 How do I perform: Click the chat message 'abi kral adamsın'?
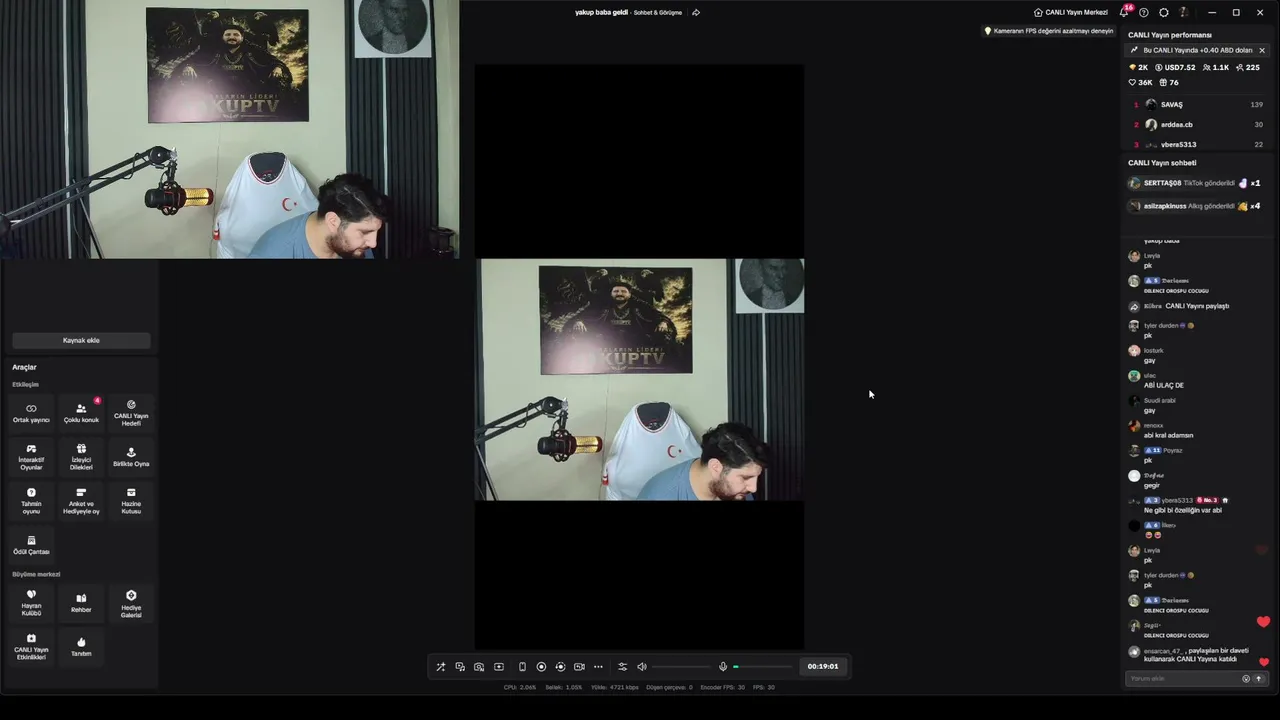[x=1168, y=435]
